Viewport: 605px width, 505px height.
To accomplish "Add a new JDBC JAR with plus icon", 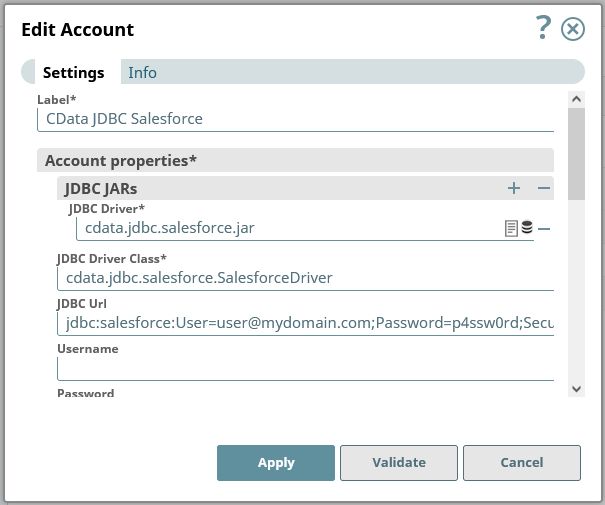I will click(x=514, y=188).
